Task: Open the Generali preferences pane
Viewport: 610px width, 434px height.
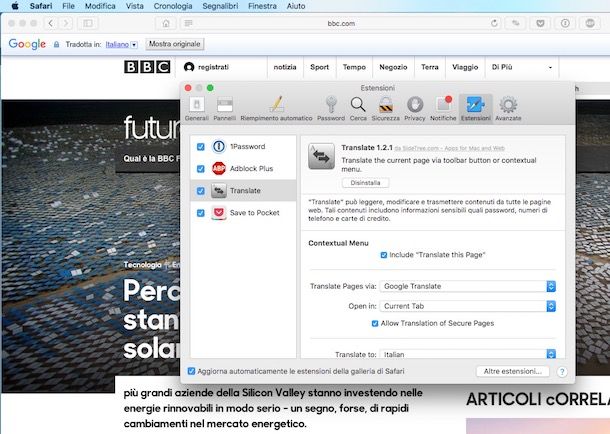Action: tap(196, 109)
